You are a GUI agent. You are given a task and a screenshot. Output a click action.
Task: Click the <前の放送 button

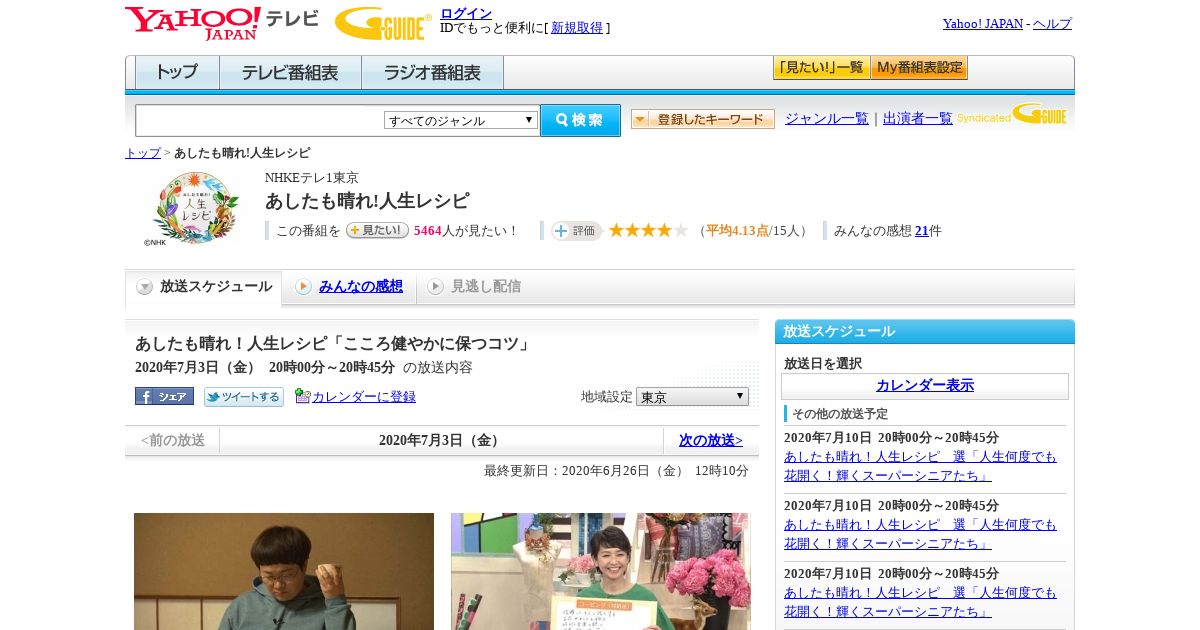172,440
